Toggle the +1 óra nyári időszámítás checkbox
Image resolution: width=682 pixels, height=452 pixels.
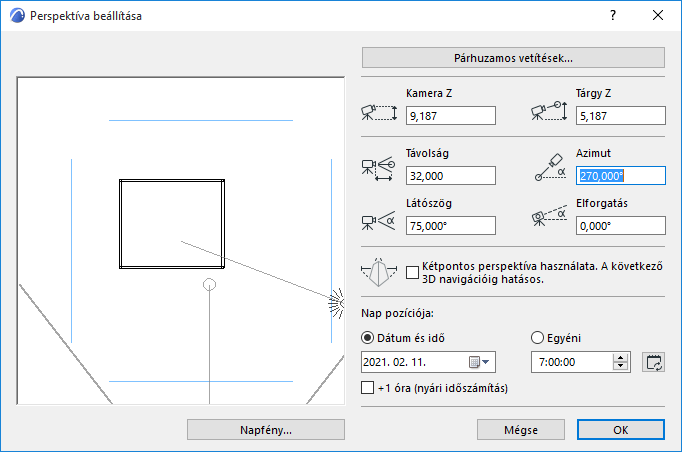pyautogui.click(x=366, y=387)
